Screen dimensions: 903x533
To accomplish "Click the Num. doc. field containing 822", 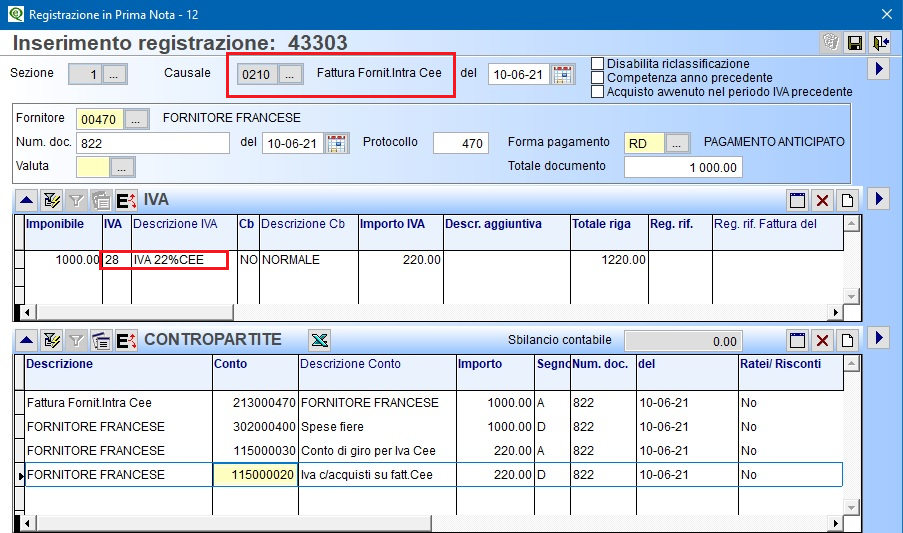I will click(x=154, y=143).
